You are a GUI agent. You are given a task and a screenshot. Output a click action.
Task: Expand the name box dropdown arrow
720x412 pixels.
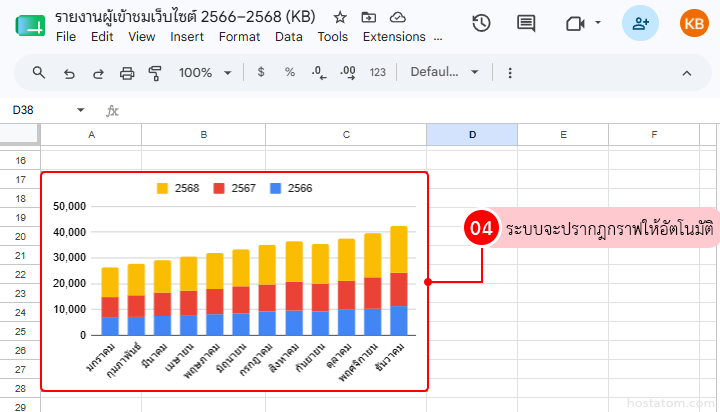[80, 110]
